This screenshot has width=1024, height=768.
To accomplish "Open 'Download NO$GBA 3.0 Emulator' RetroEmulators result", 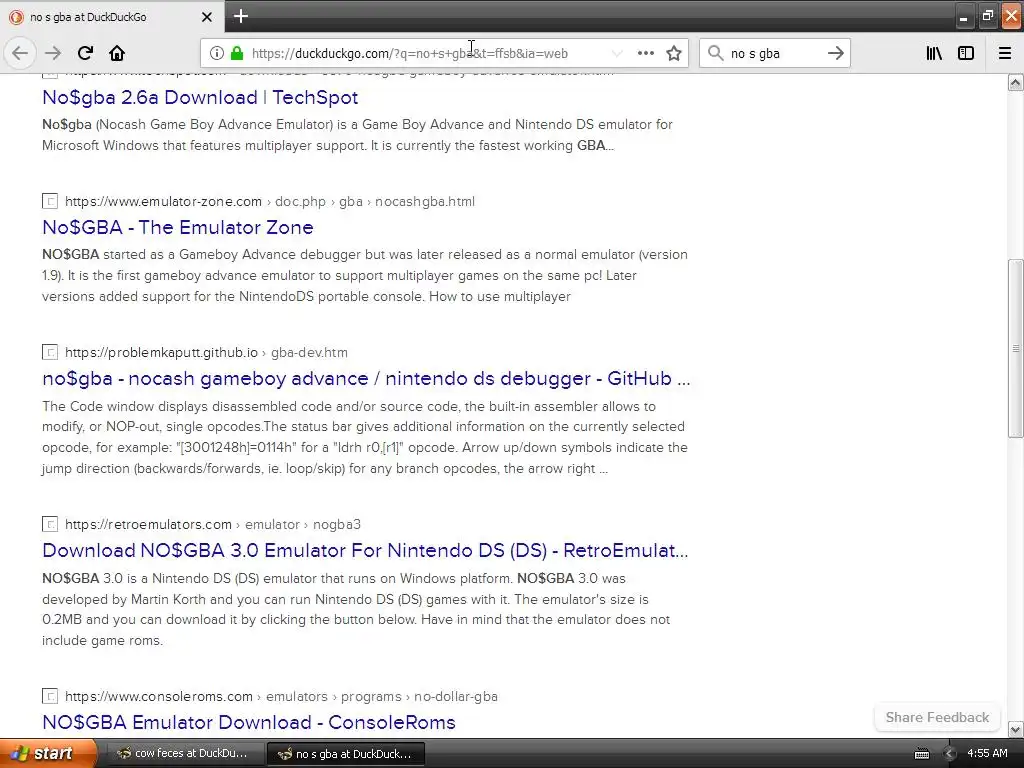I will [x=365, y=551].
